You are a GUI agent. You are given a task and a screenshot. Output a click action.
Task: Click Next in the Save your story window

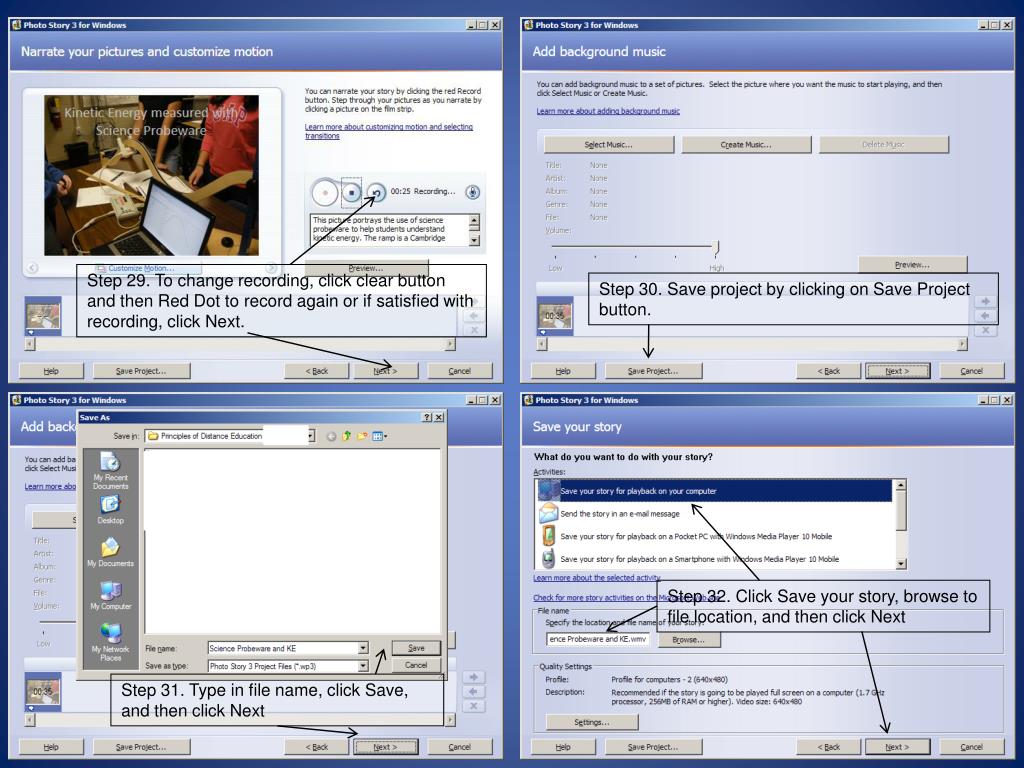[897, 747]
